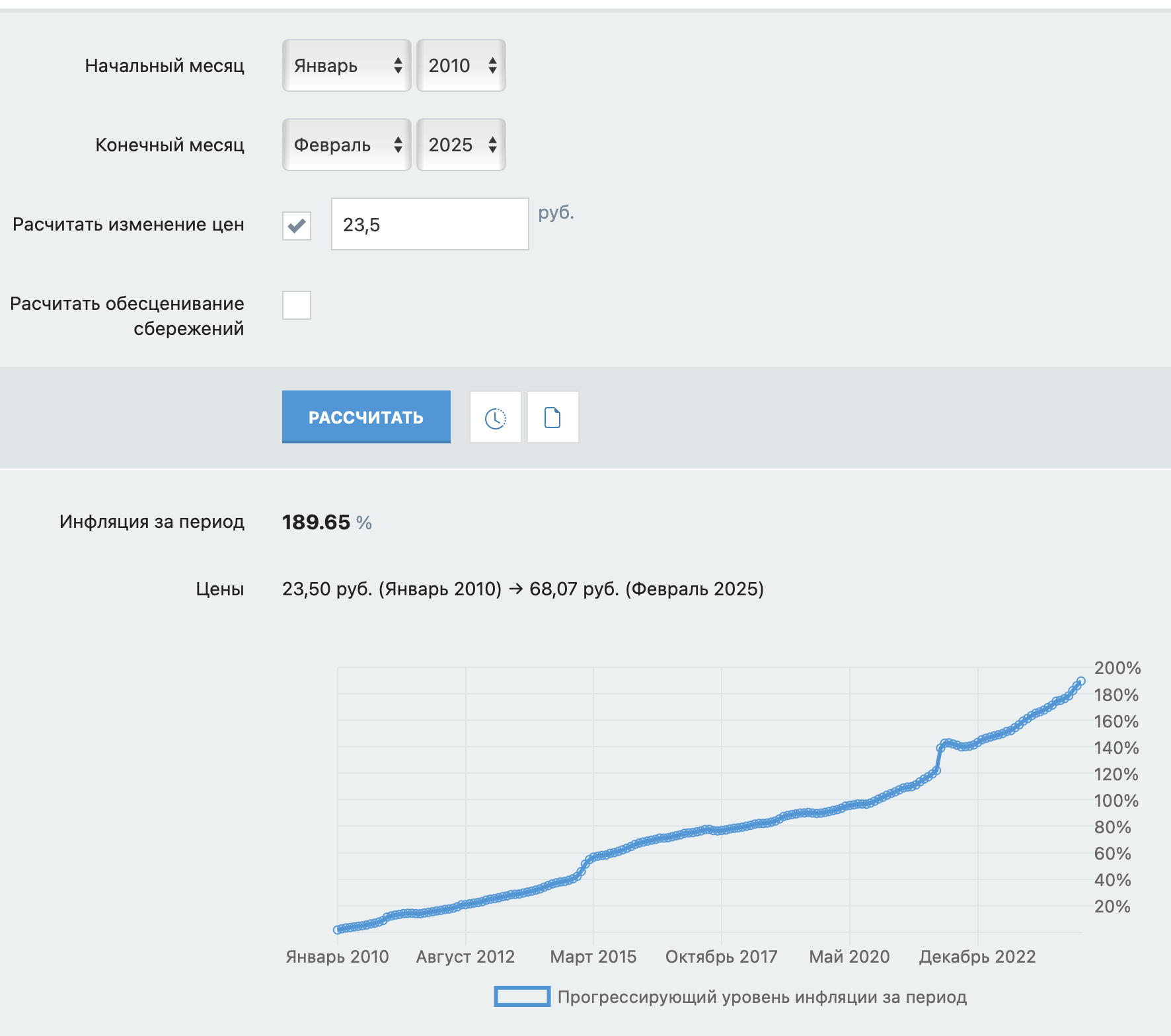The image size is (1171, 1036).
Task: Click the 'Расчитать обесценивание сбережений' label
Action: [127, 316]
